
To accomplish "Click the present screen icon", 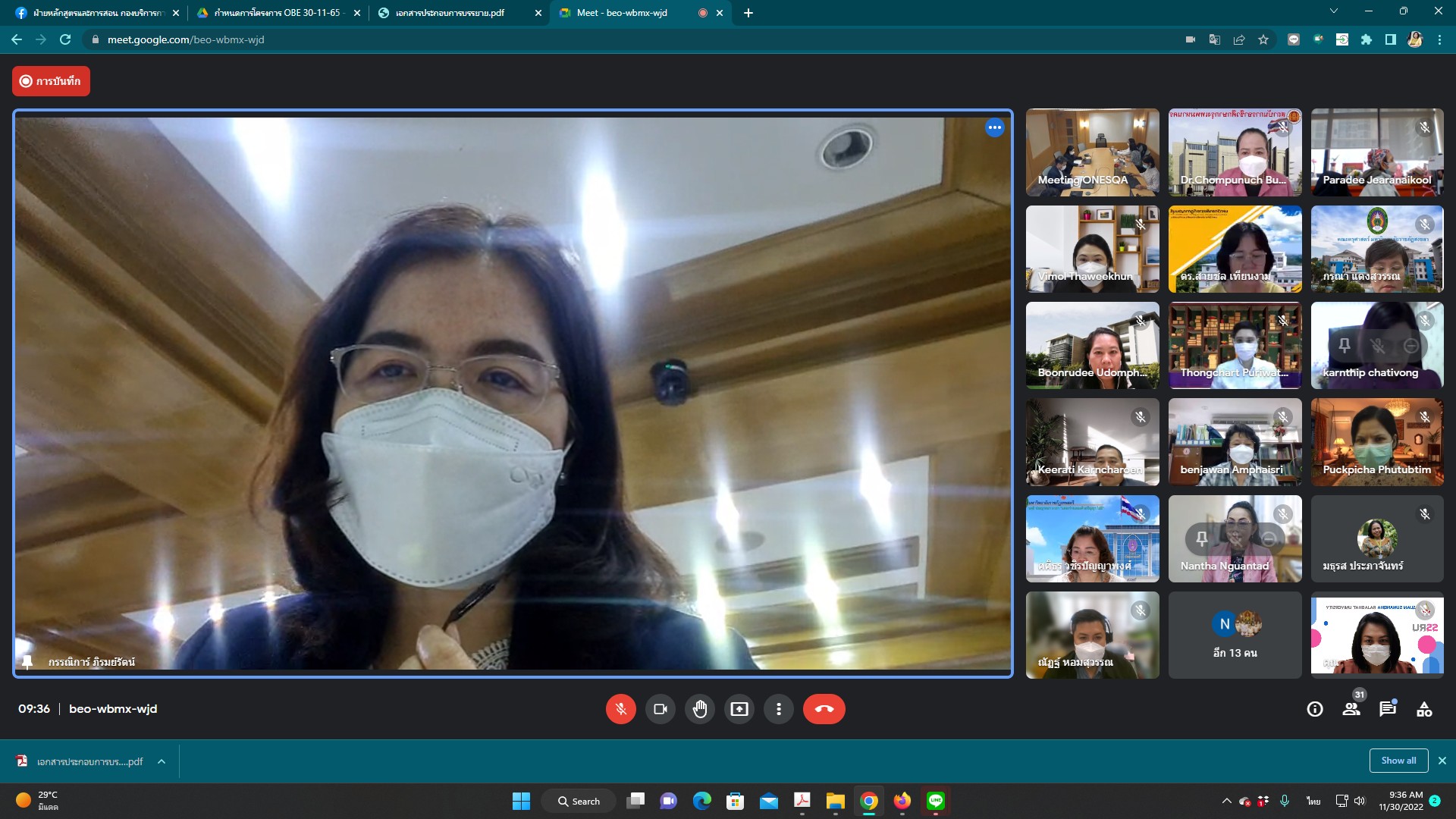I will coord(739,709).
